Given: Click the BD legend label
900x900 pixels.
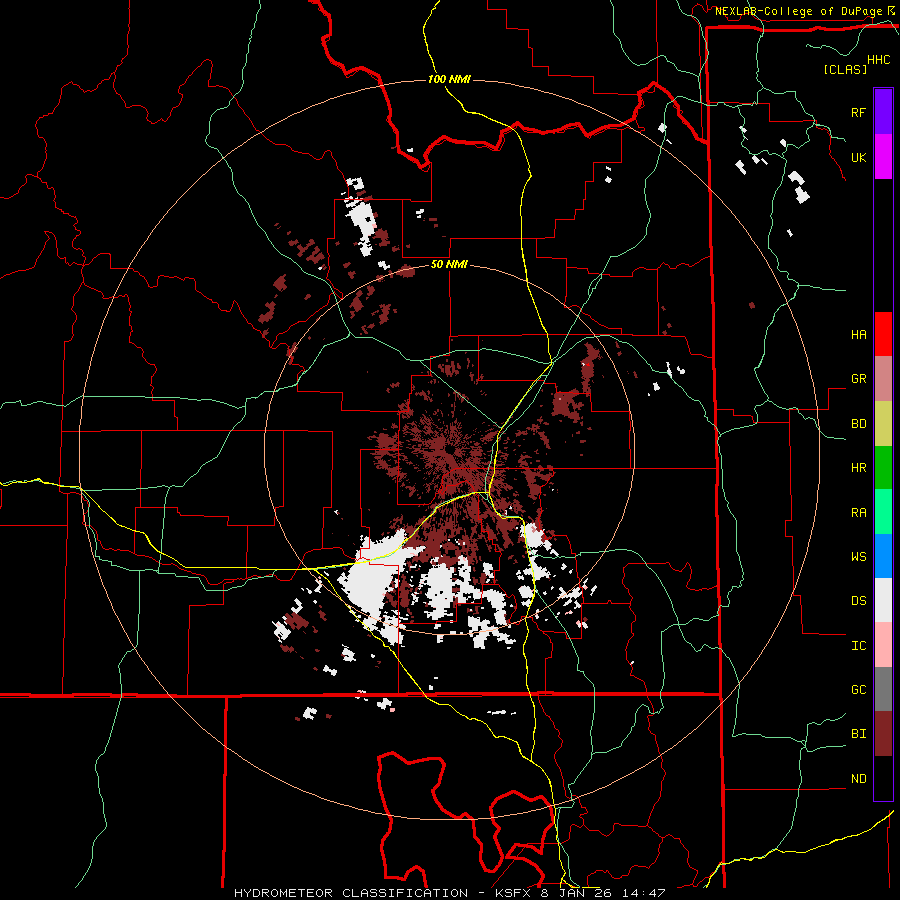Looking at the screenshot, I should point(858,424).
